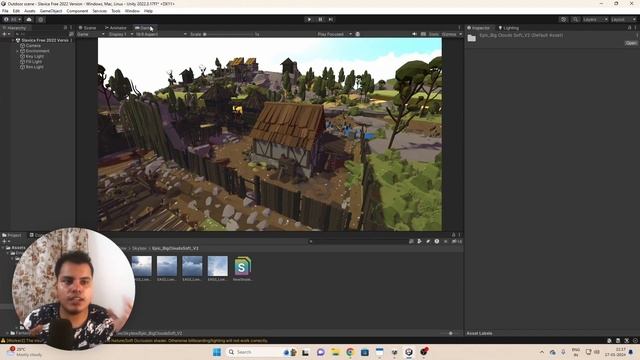Collapse the Slavica Free scene root
Viewport: 640px width, 360px height.
click(x=13, y=40)
